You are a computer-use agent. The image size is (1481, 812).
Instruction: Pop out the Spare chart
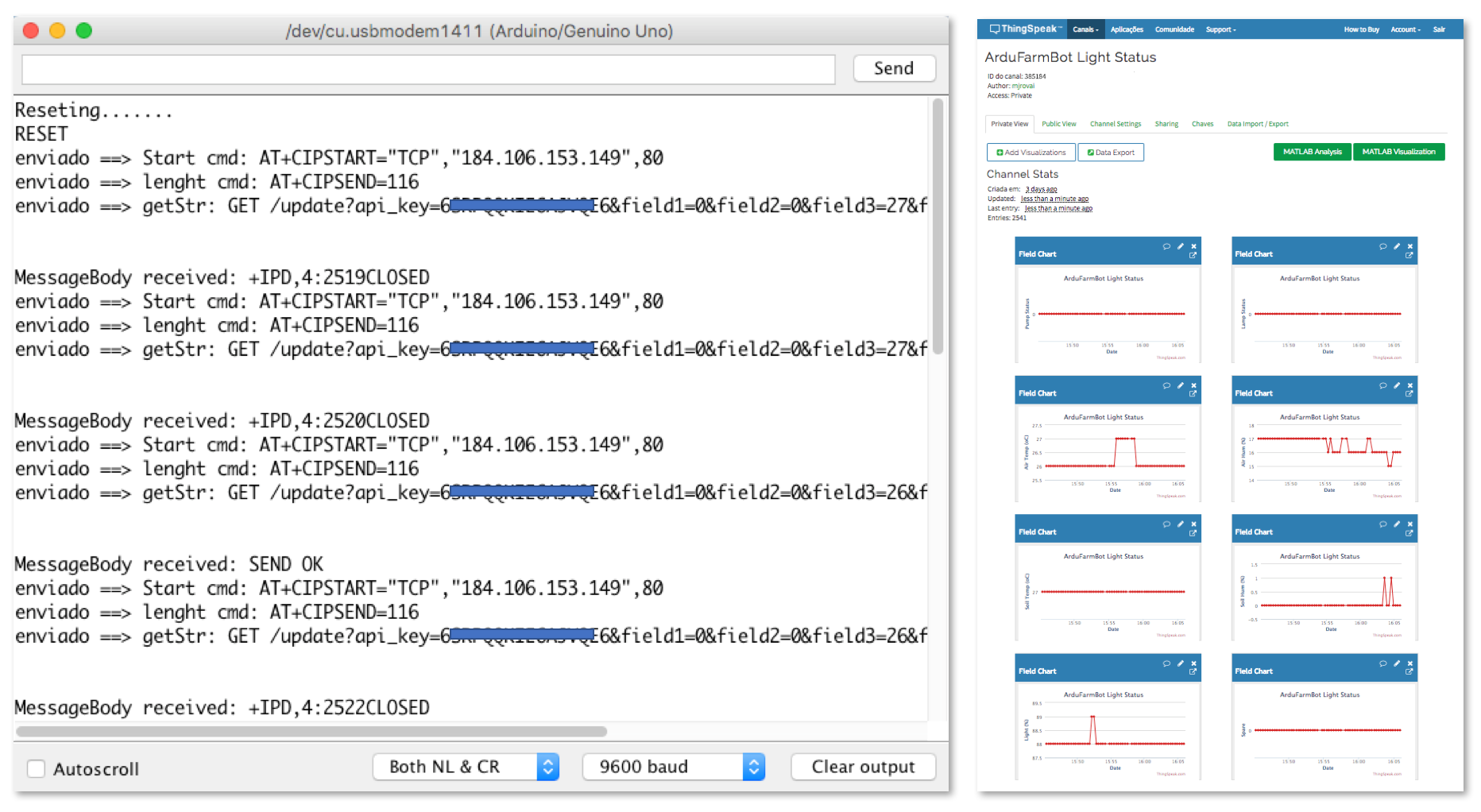1409,672
